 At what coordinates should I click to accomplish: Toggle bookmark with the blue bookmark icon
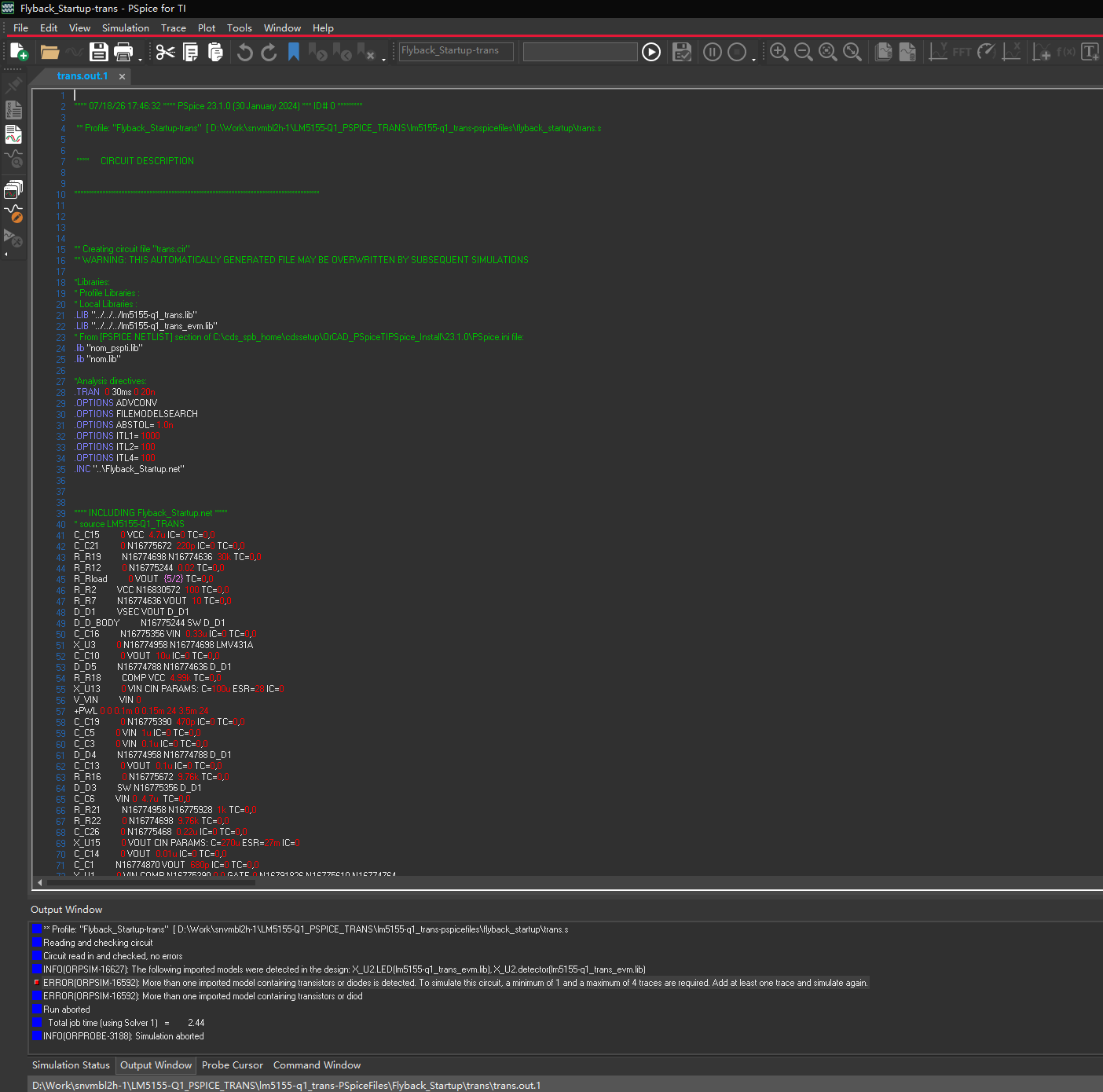(x=294, y=52)
